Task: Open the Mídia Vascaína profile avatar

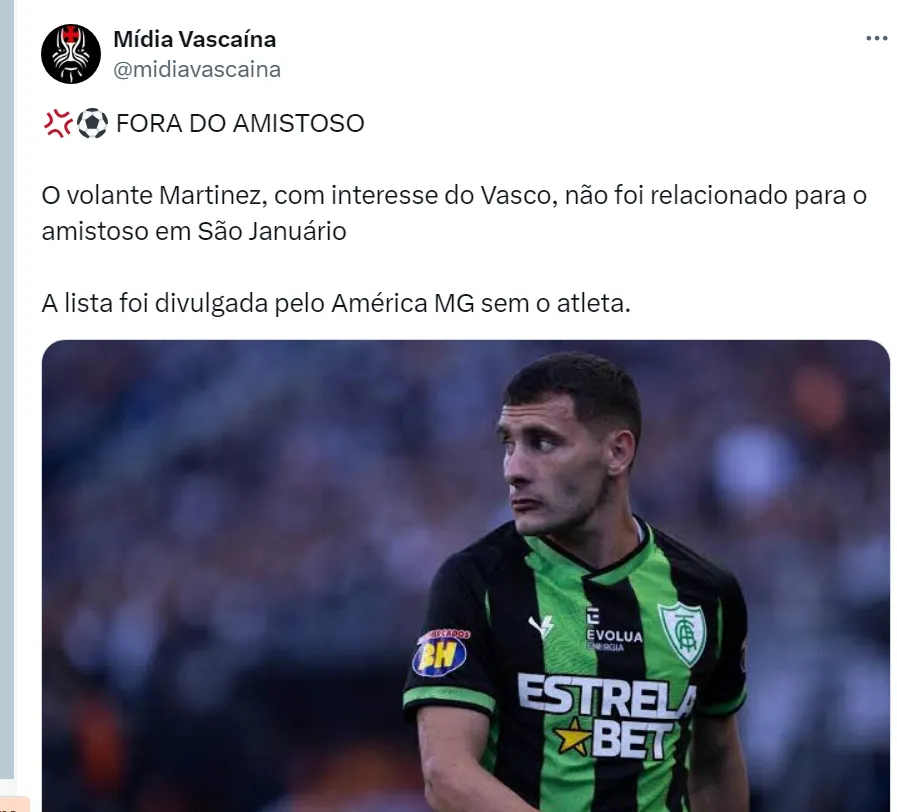Action: click(x=71, y=54)
